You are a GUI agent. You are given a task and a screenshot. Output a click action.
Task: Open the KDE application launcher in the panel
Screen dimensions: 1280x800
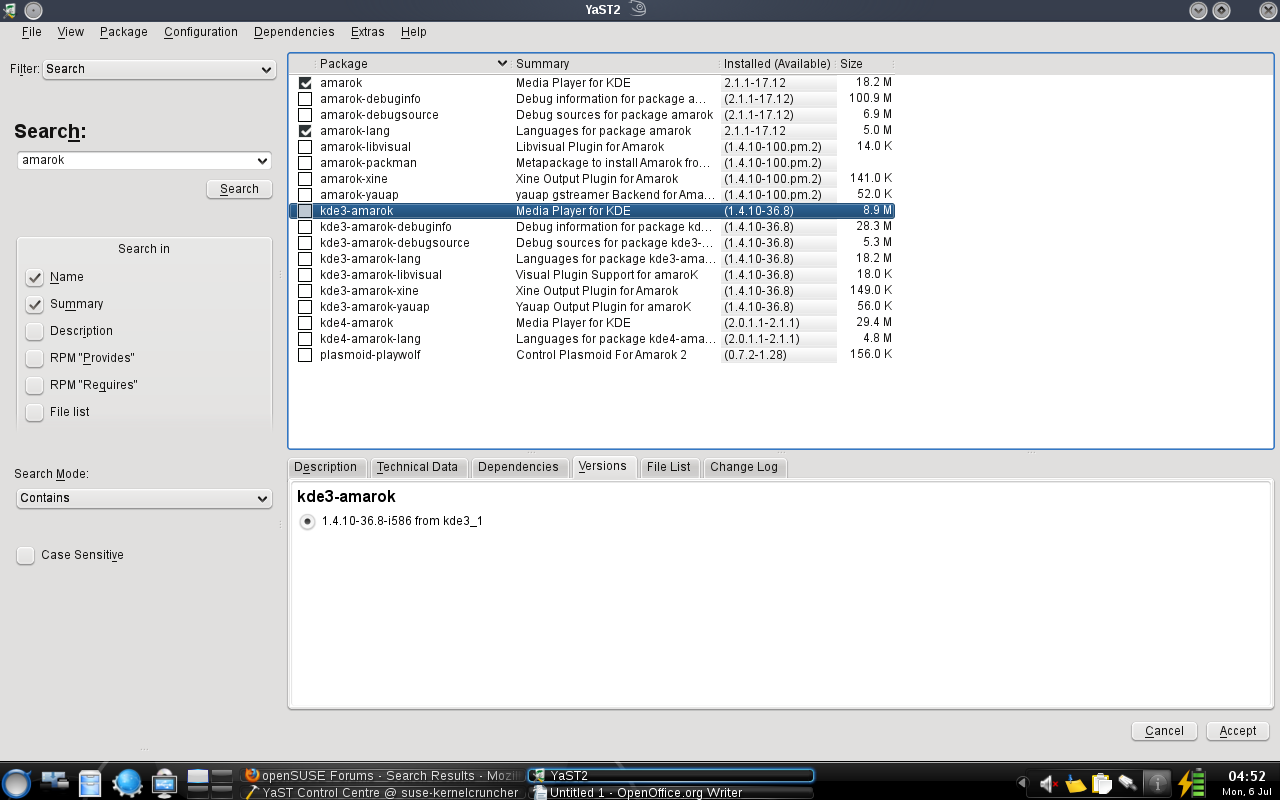pos(17,783)
